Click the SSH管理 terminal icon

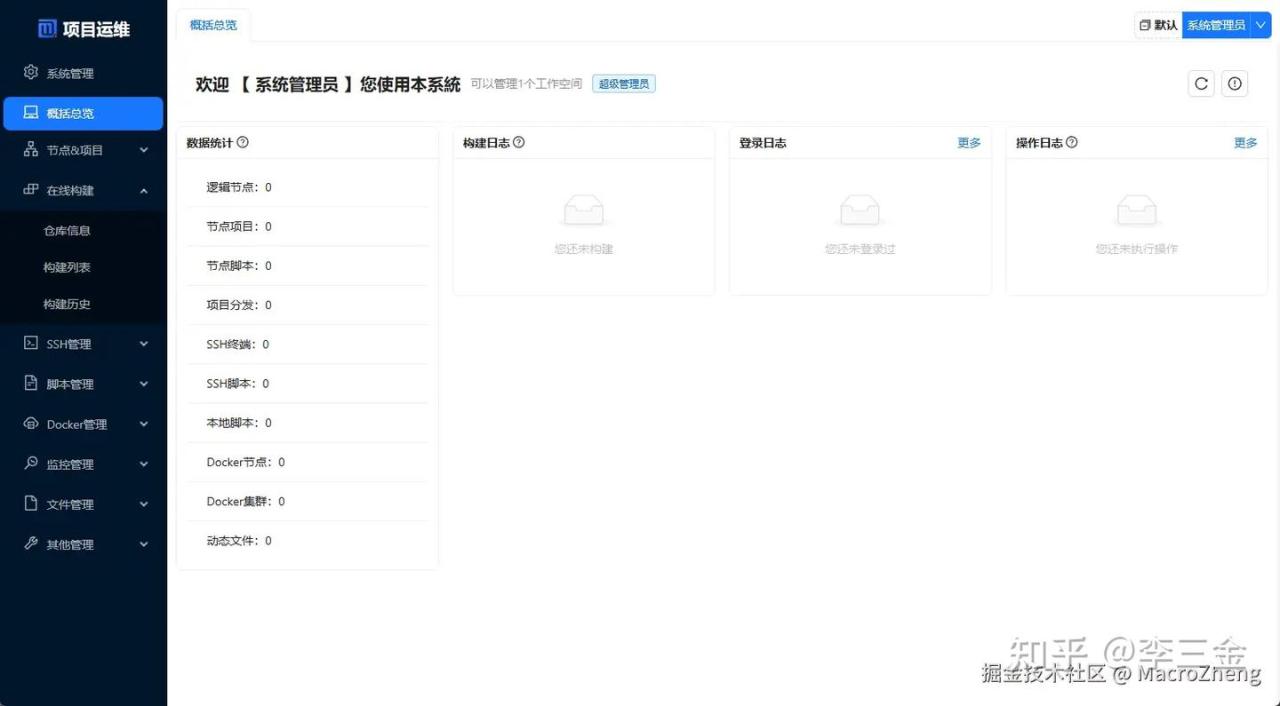31,344
